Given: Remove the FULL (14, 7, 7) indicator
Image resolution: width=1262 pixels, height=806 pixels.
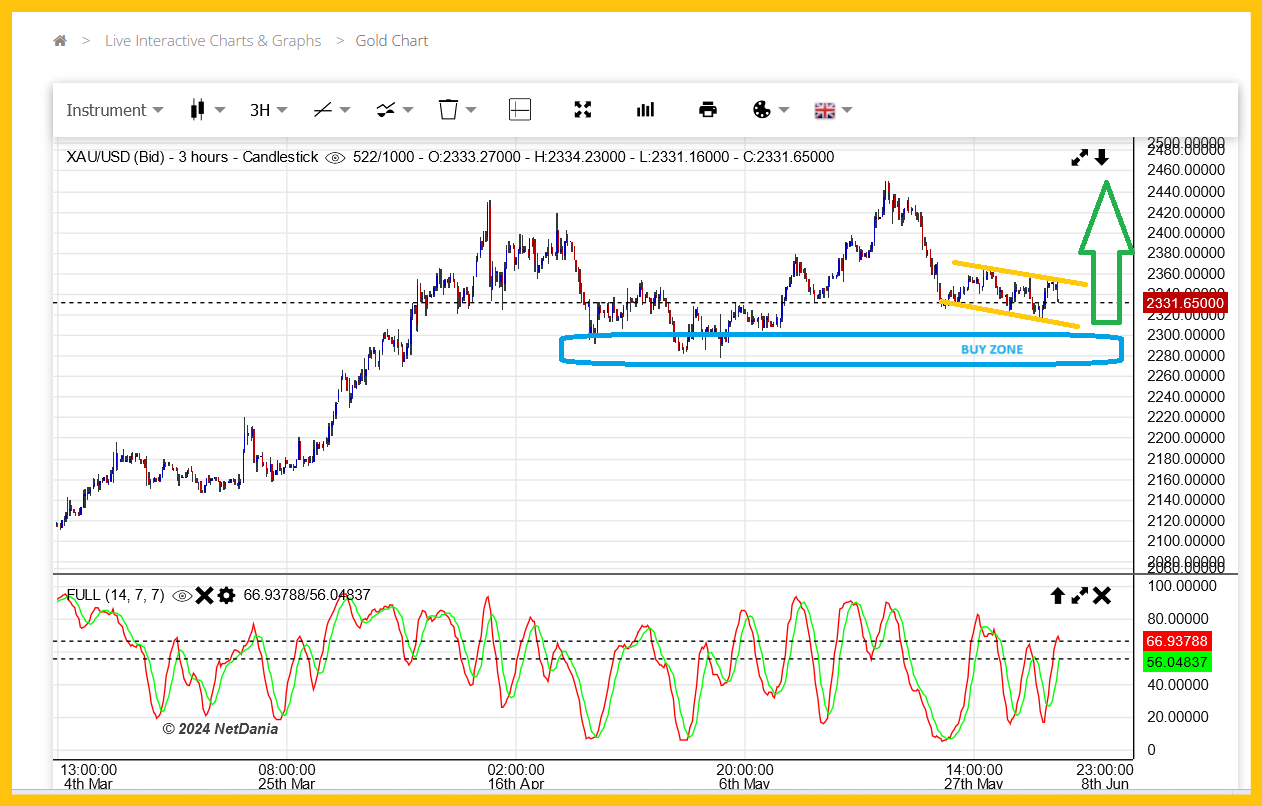Looking at the screenshot, I should pyautogui.click(x=204, y=596).
